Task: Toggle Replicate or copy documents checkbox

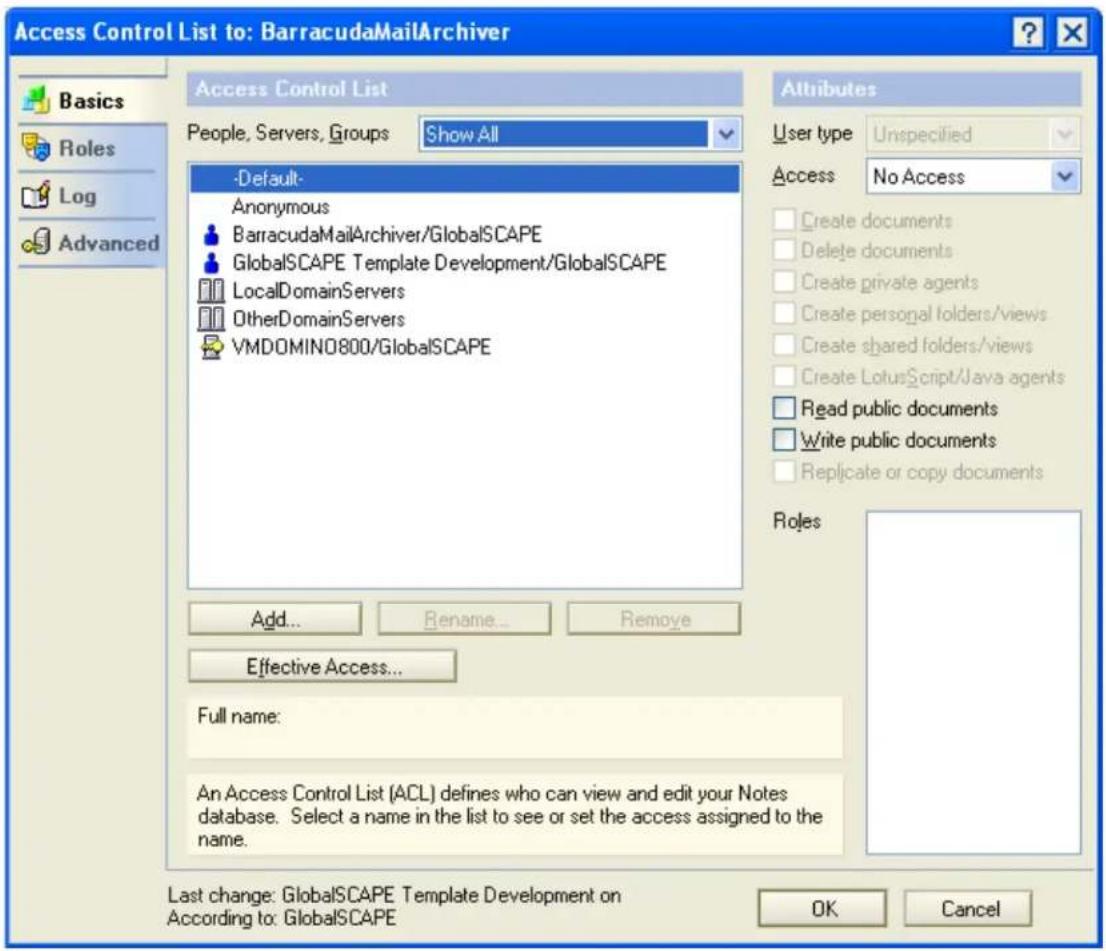Action: click(784, 471)
